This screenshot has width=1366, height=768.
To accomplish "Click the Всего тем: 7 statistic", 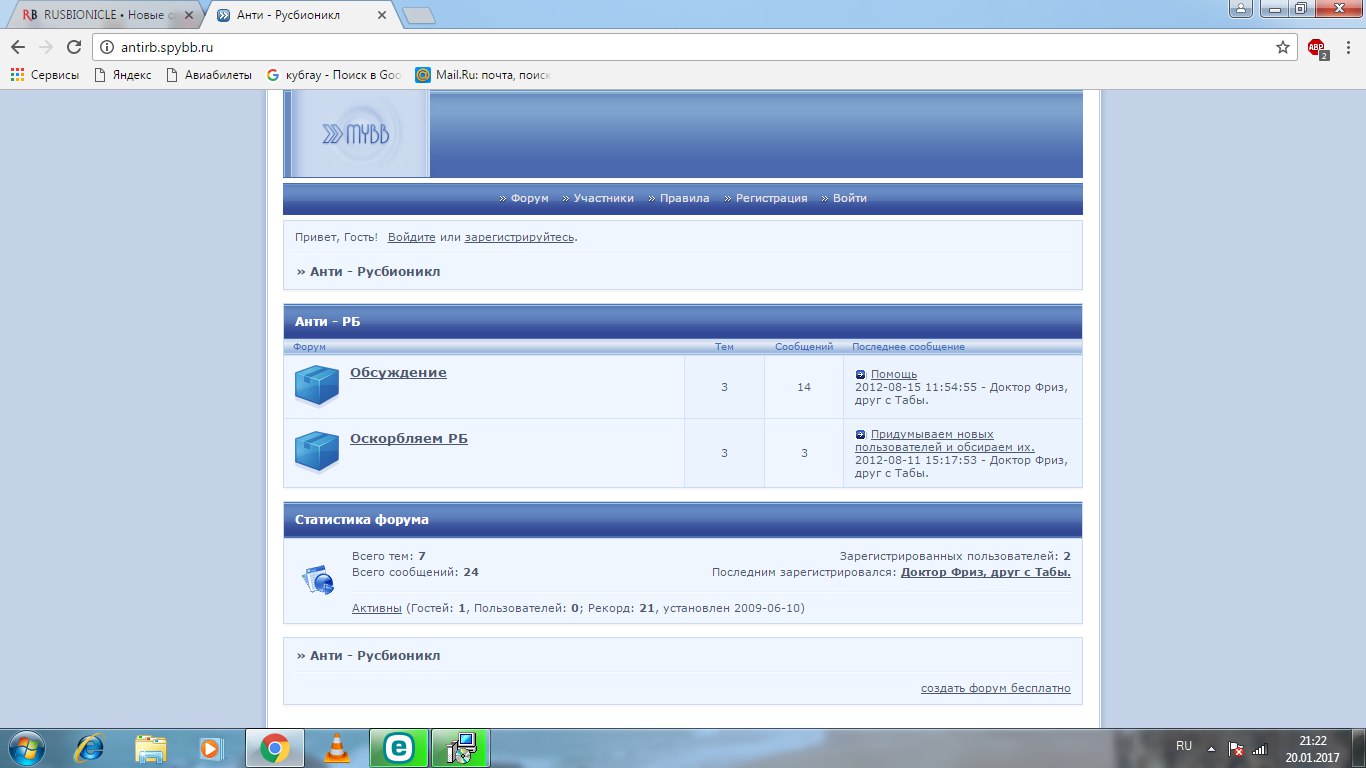I will tap(389, 556).
